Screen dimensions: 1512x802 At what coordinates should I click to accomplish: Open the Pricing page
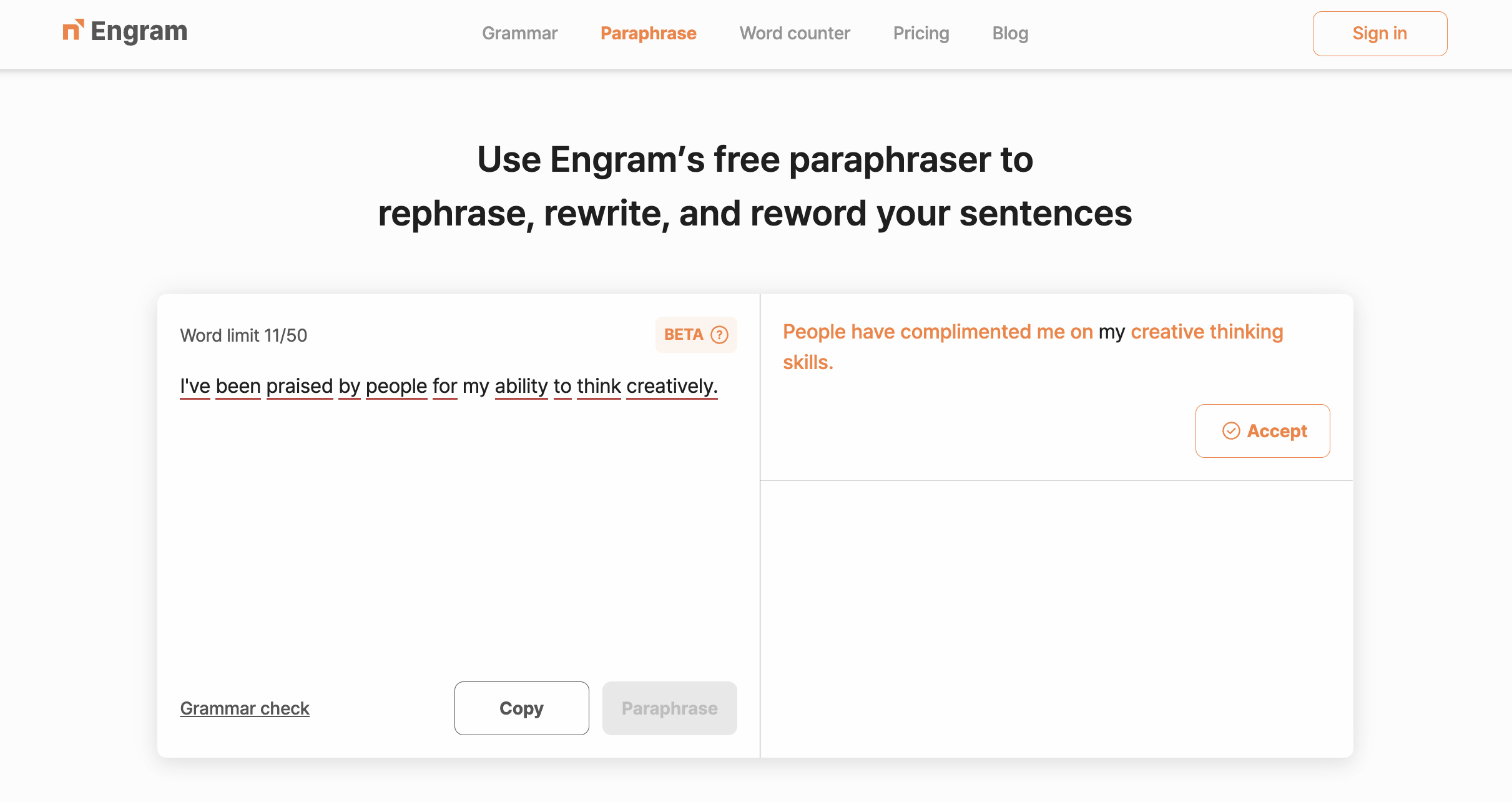click(x=921, y=33)
